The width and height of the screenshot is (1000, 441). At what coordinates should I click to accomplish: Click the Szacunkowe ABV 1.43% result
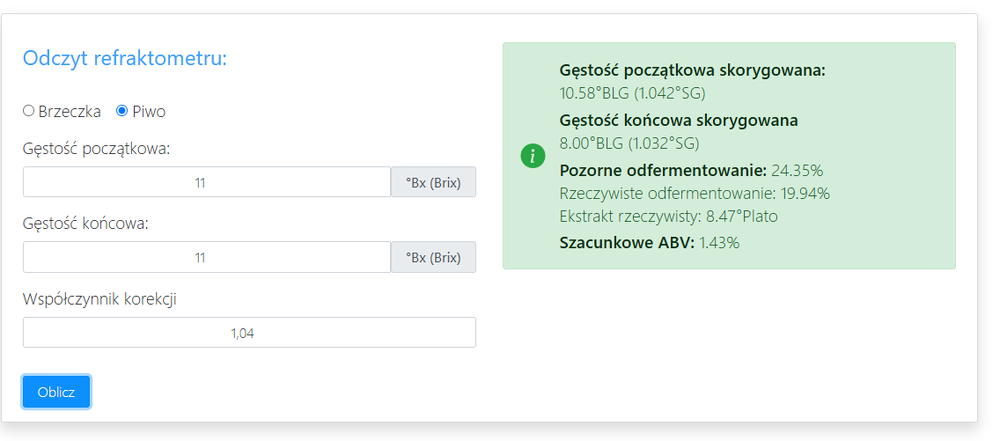point(649,242)
